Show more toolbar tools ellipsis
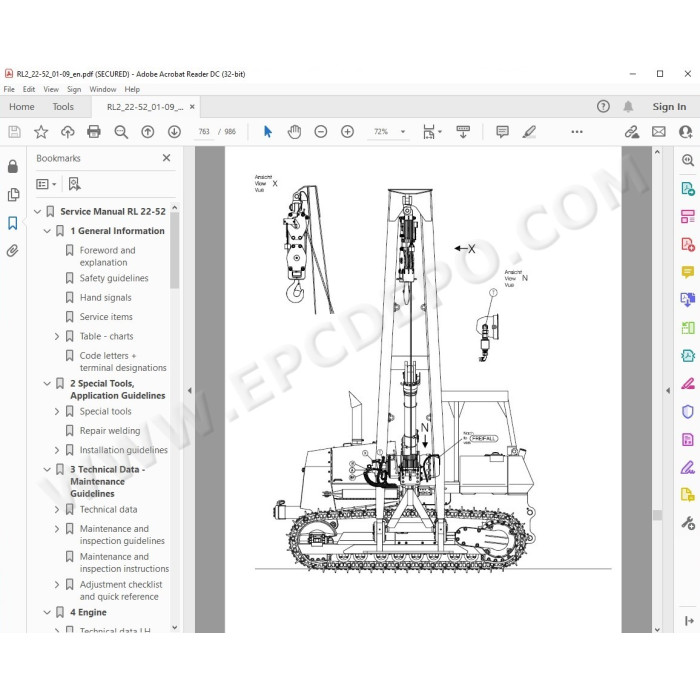The width and height of the screenshot is (700, 700). click(577, 132)
